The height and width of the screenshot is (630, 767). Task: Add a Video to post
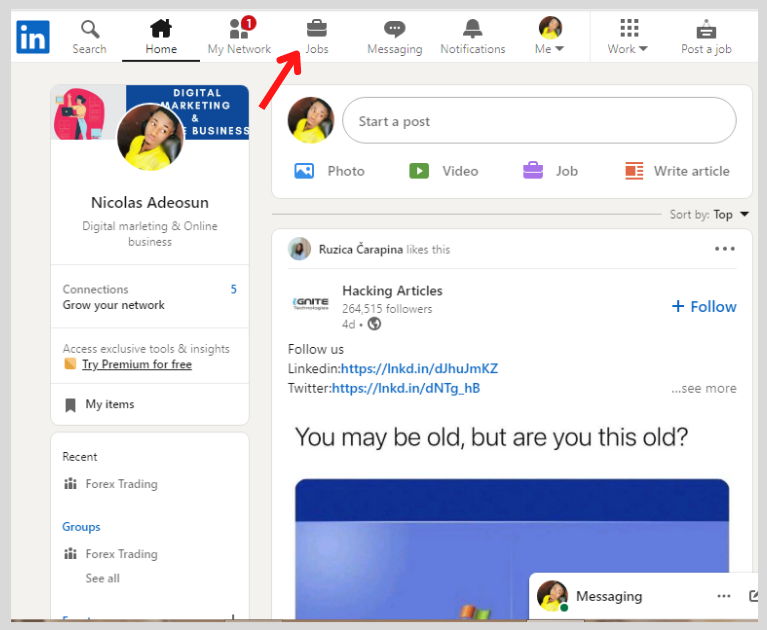click(444, 171)
